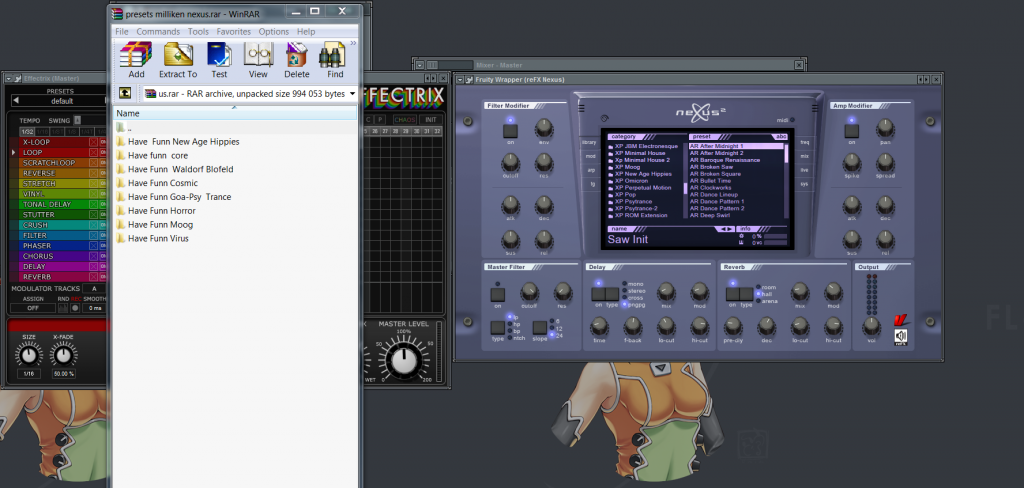Toggle the Delay on button
The height and width of the screenshot is (488, 1024).
598,294
